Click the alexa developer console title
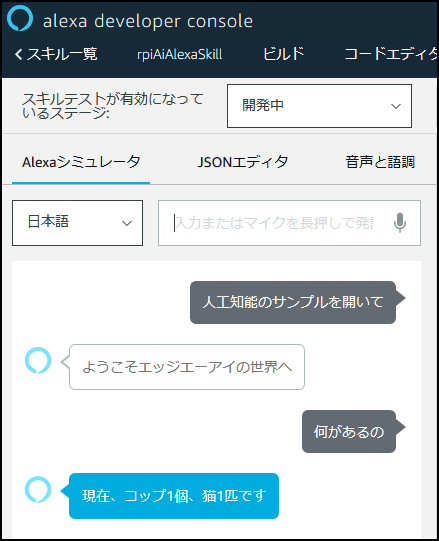 148,21
